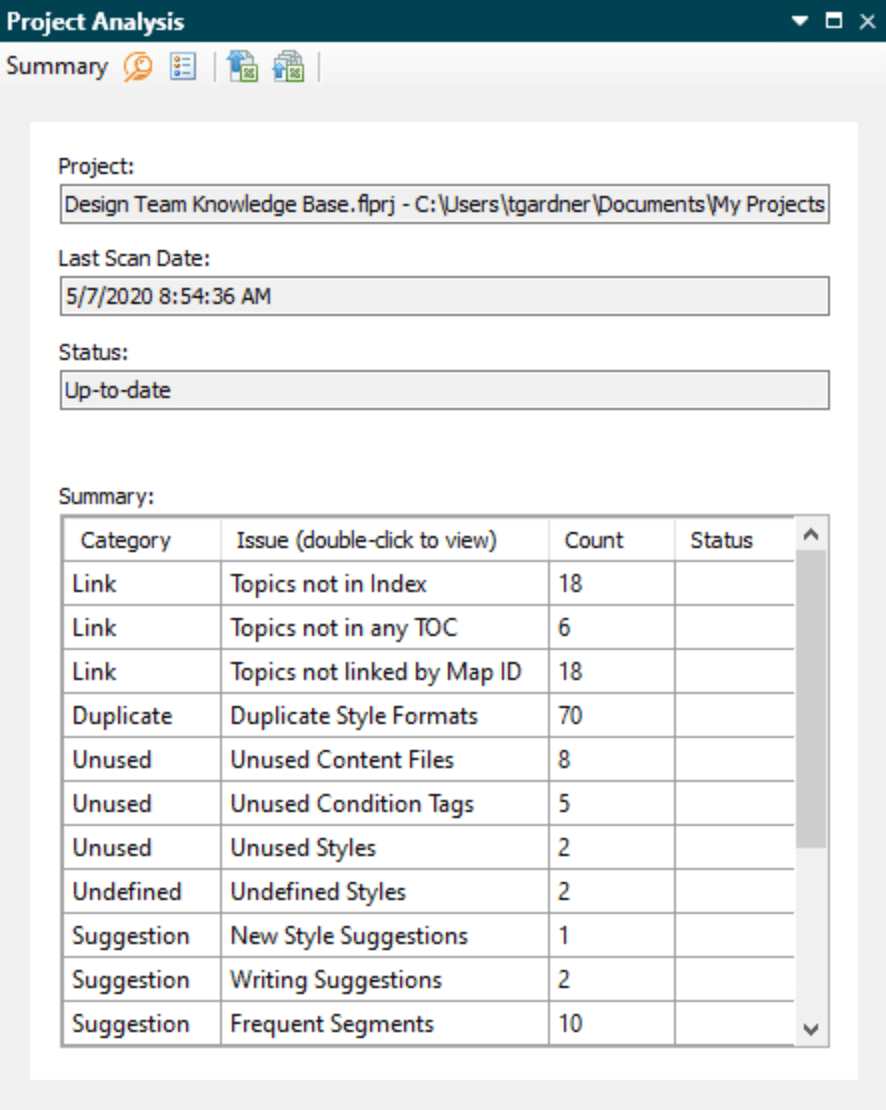
Task: Select the Unused Content Files row
Action: coord(342,760)
